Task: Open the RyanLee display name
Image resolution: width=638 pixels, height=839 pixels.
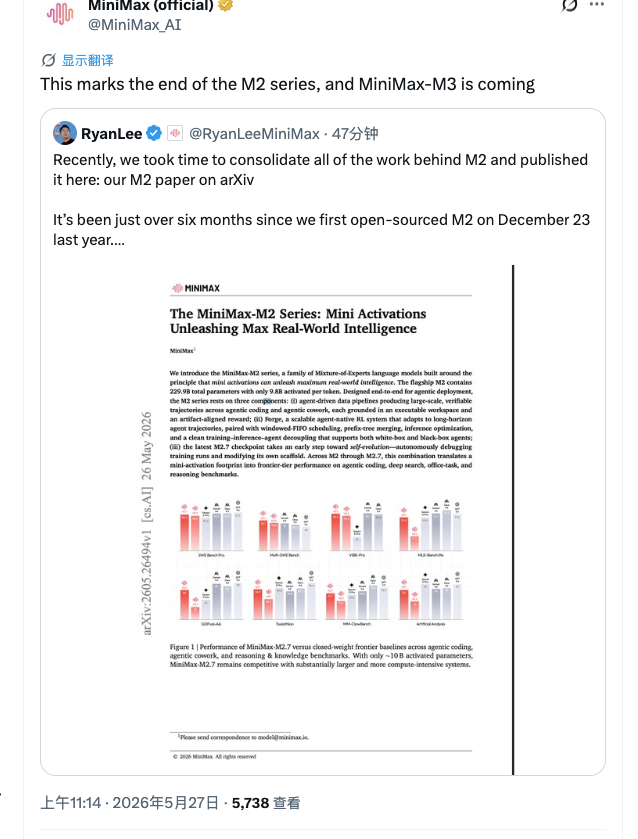Action: tap(111, 133)
